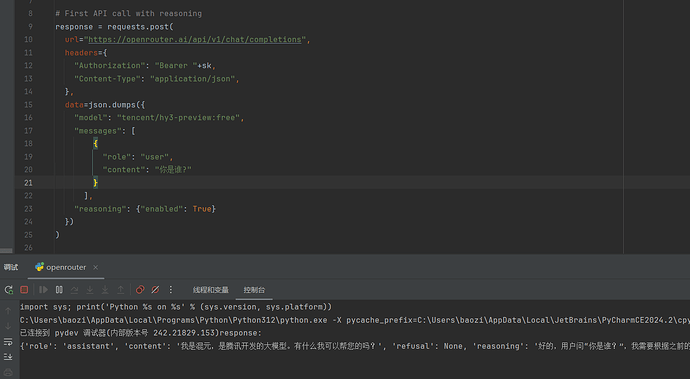
Task: Click the console Up stack trace arrow
Action: (x=8, y=311)
